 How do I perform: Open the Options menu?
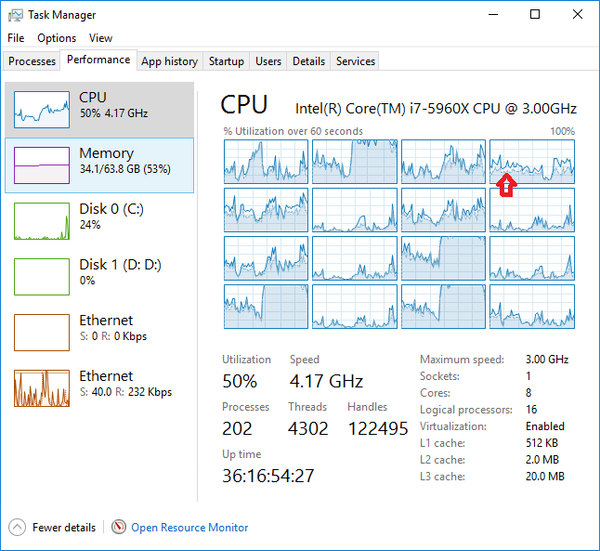click(x=56, y=38)
